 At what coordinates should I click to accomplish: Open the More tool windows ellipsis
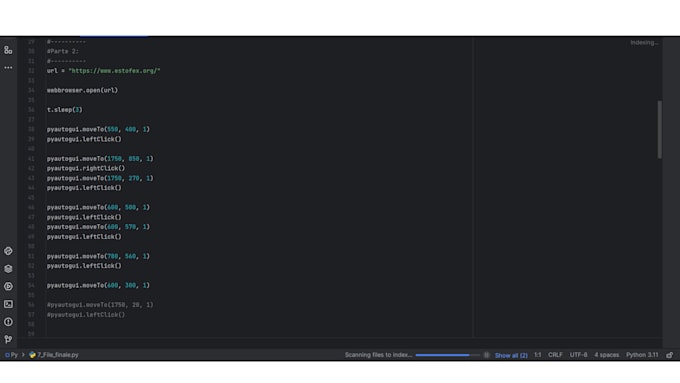click(x=8, y=68)
